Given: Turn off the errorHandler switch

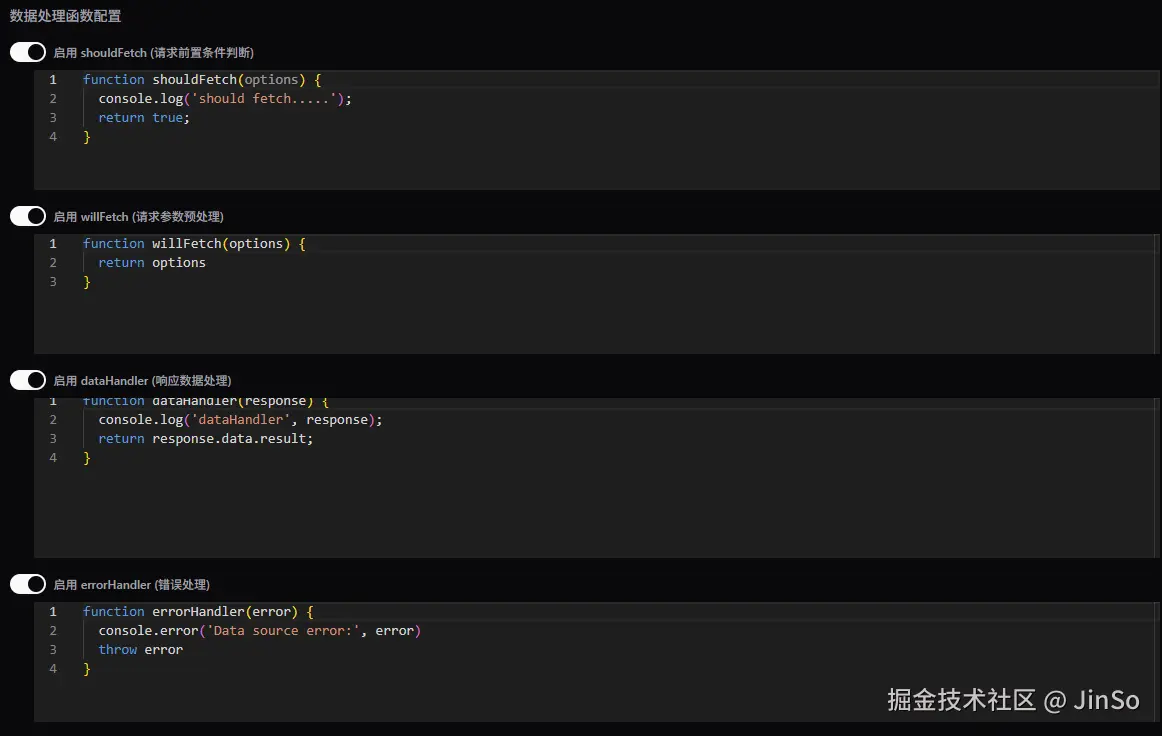Looking at the screenshot, I should click(28, 584).
